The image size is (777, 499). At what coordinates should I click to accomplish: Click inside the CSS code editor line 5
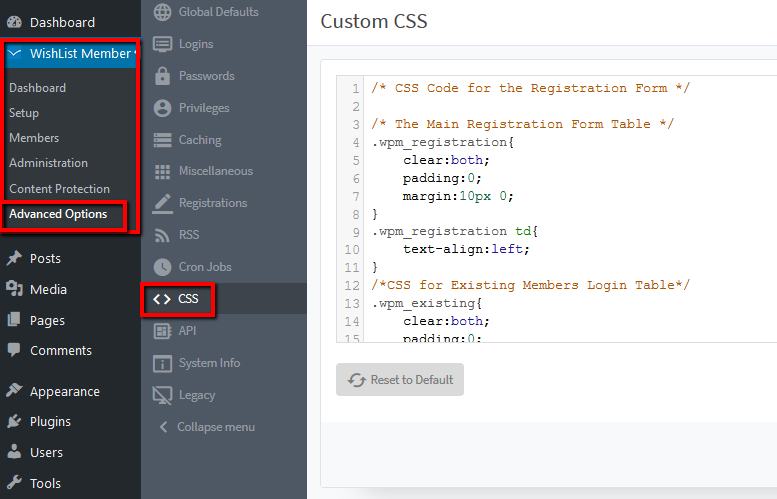click(570, 160)
